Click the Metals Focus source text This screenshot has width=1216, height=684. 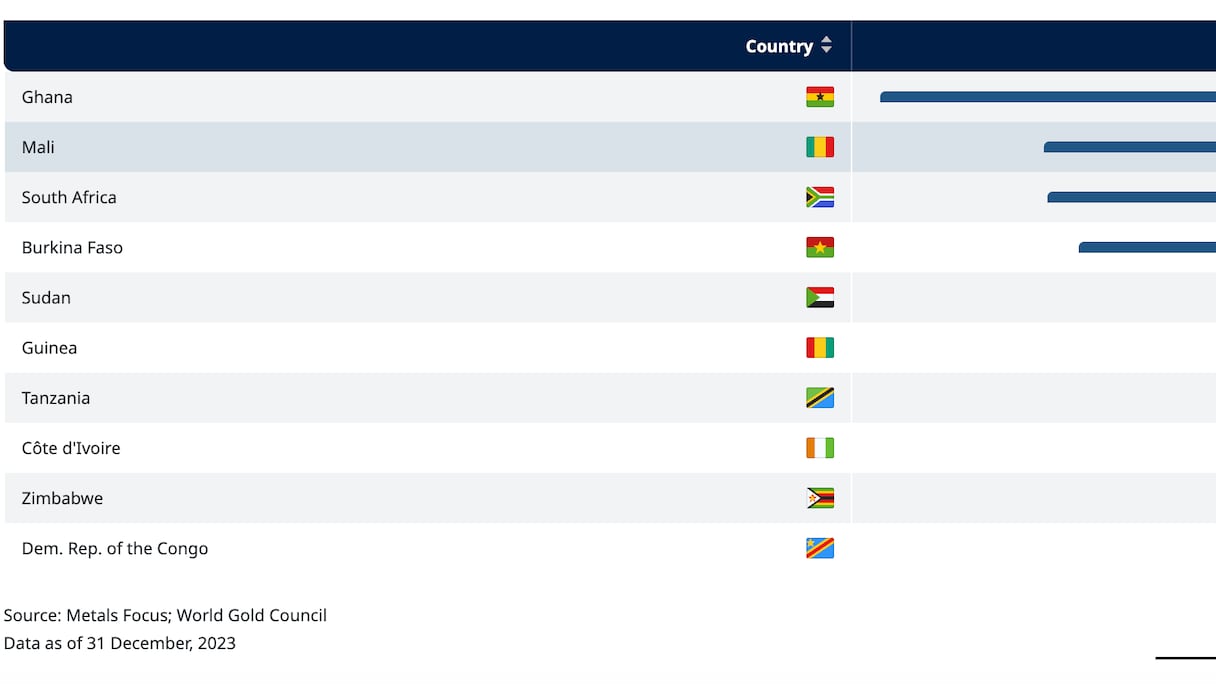click(110, 615)
